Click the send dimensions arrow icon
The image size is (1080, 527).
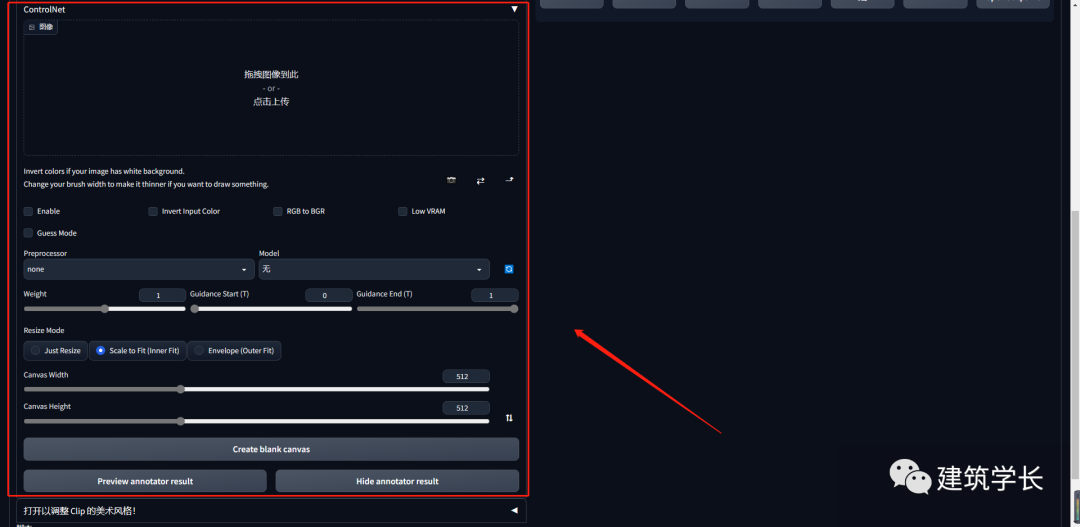509,180
